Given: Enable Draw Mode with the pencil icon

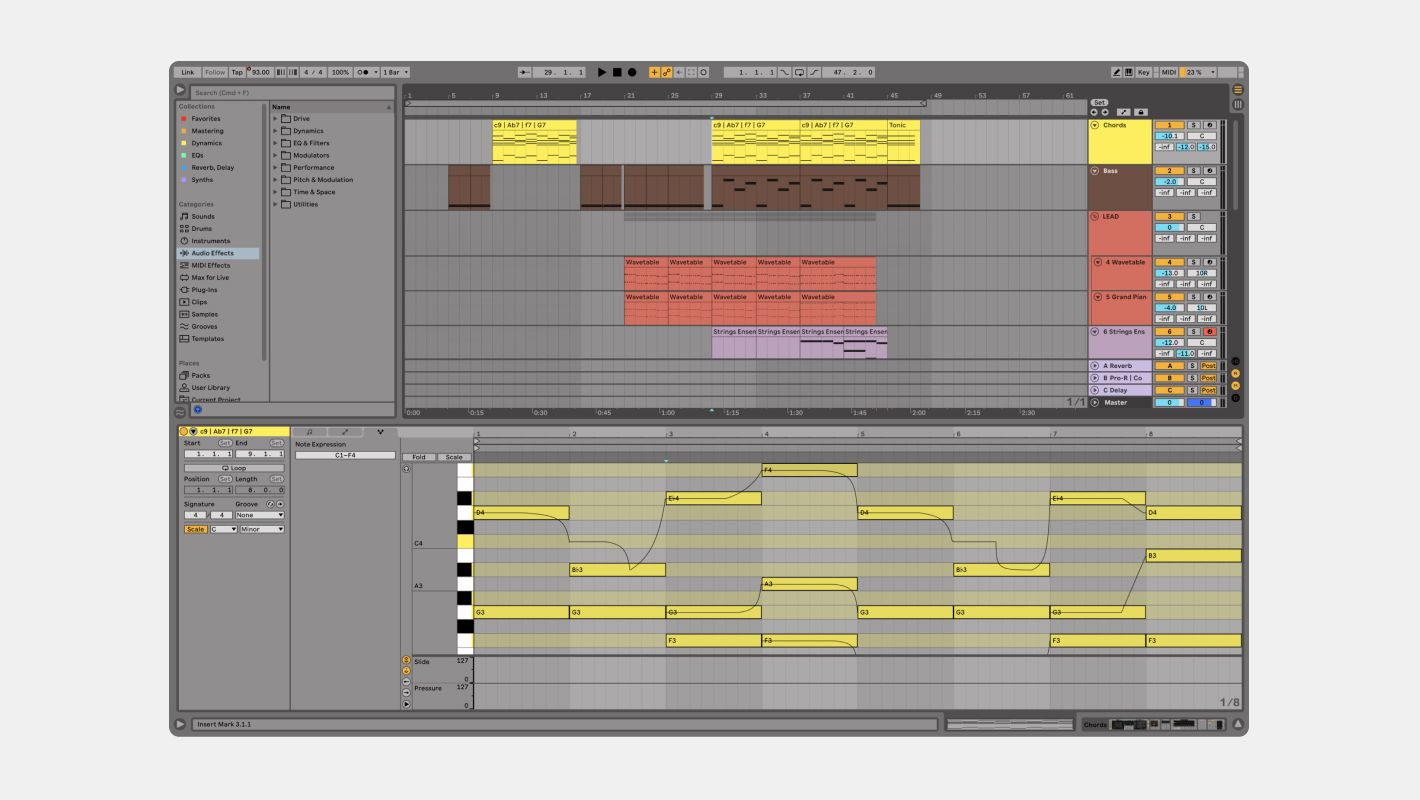Looking at the screenshot, I should click(1117, 72).
